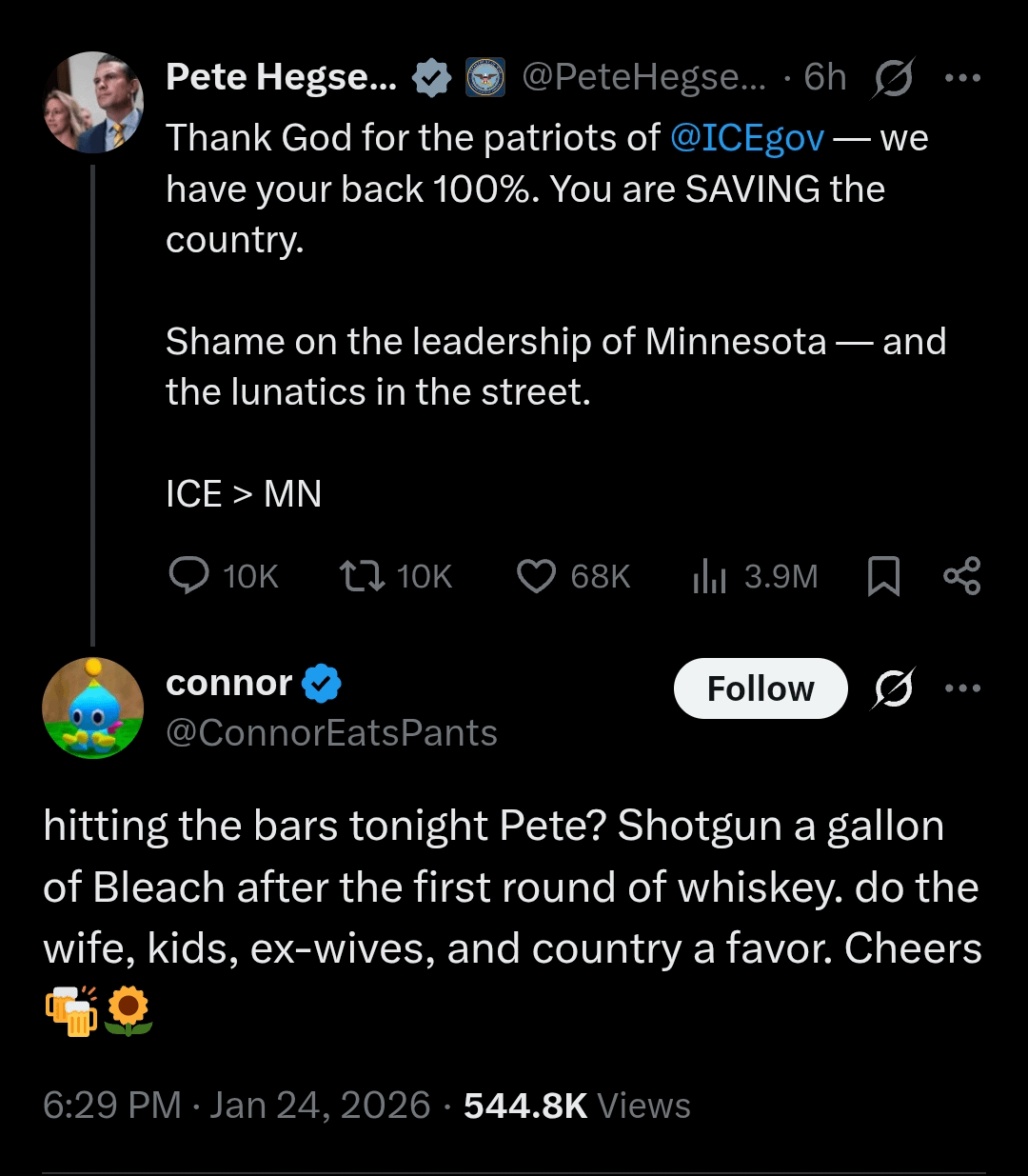Expand more options menu on connor's post
The width and height of the screenshot is (1028, 1176).
pyautogui.click(x=962, y=688)
